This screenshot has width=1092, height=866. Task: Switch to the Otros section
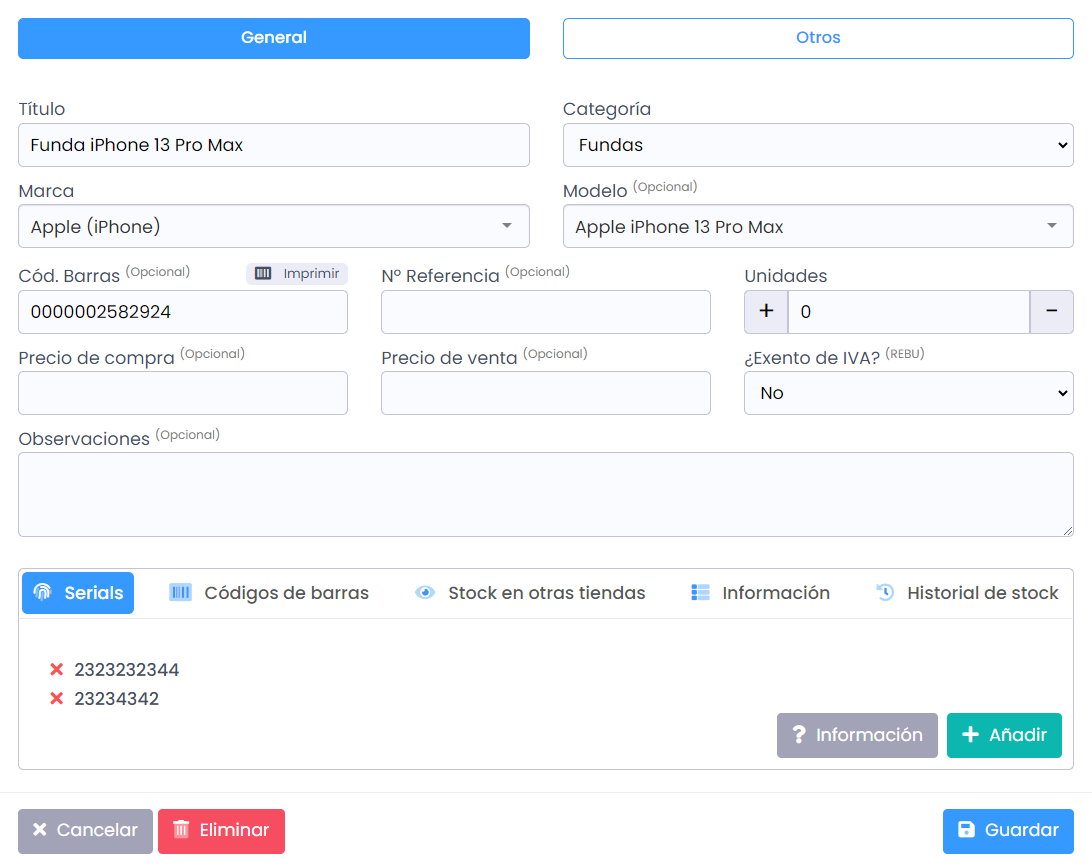tap(818, 38)
